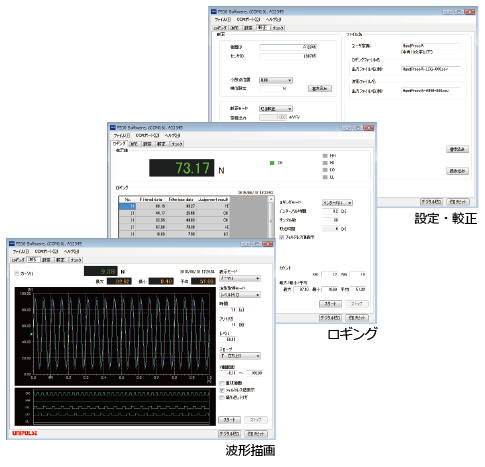
Task: Click the 'Judgment result' column header
Action: (213, 199)
